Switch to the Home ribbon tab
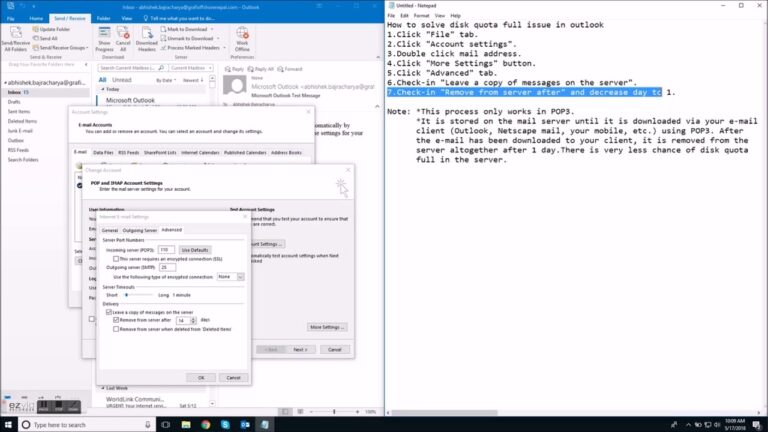 [36, 18]
